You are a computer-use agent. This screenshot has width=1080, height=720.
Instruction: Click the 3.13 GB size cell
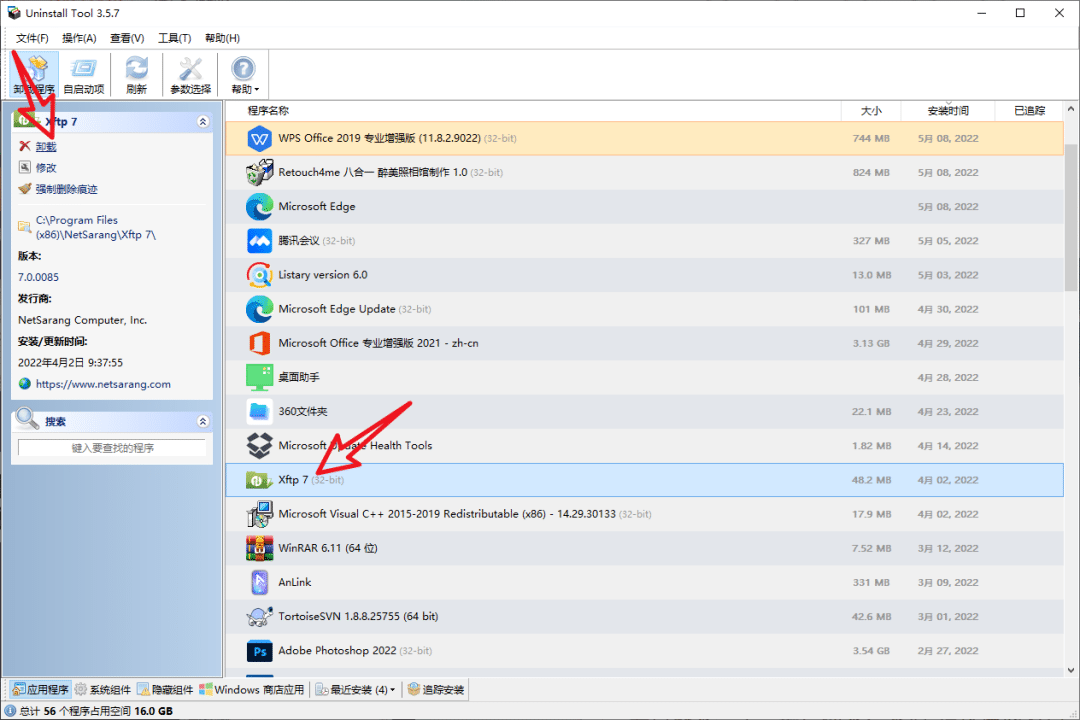(x=871, y=343)
